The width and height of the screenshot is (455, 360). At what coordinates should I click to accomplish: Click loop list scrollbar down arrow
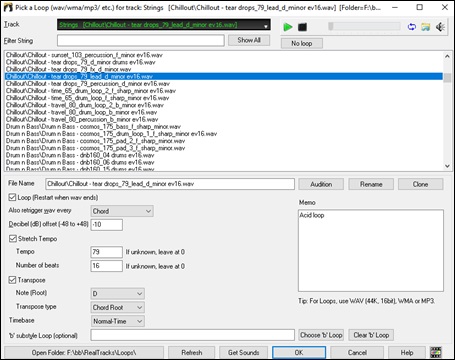(447, 166)
